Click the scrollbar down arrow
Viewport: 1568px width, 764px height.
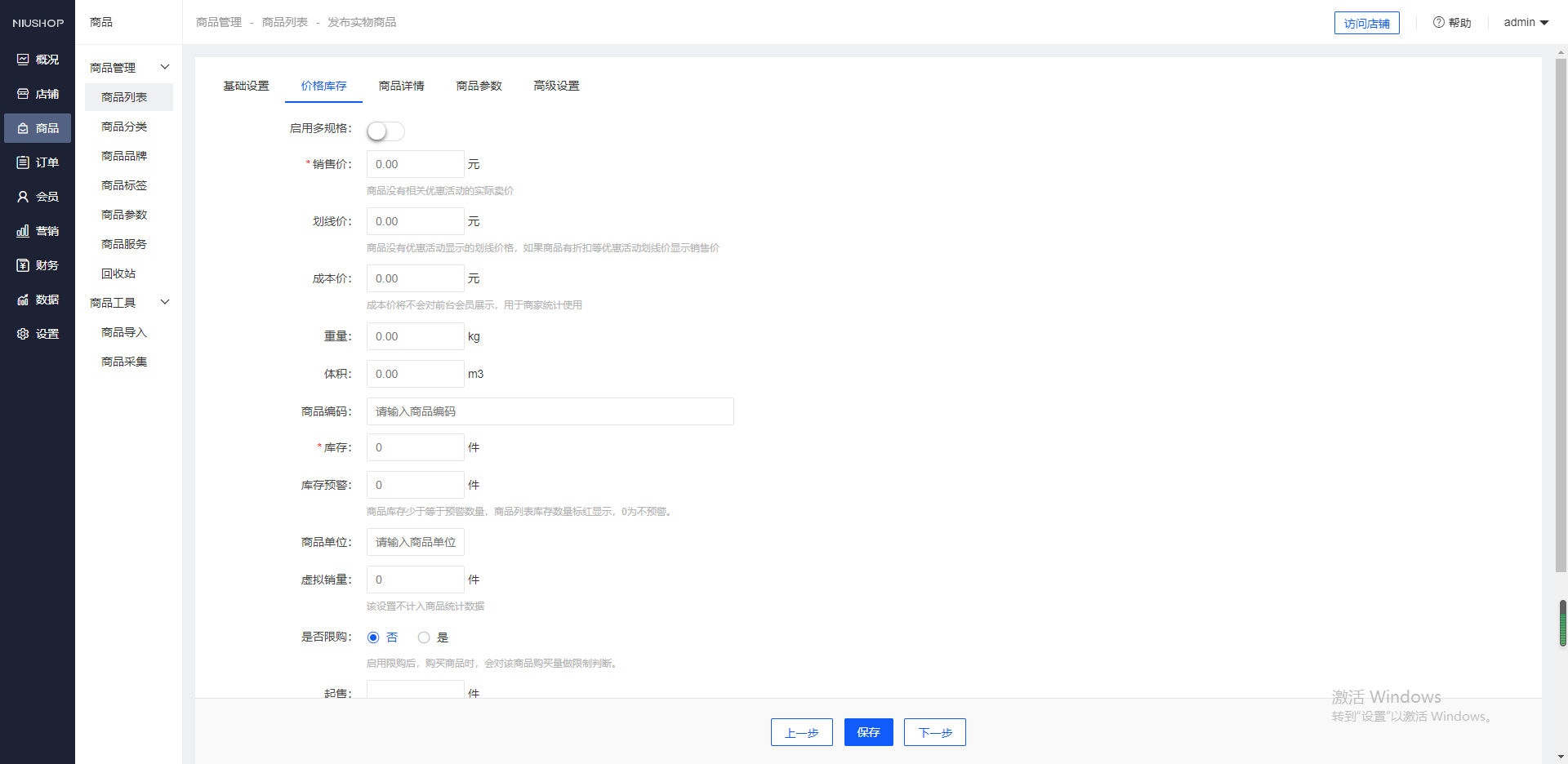click(x=1561, y=757)
